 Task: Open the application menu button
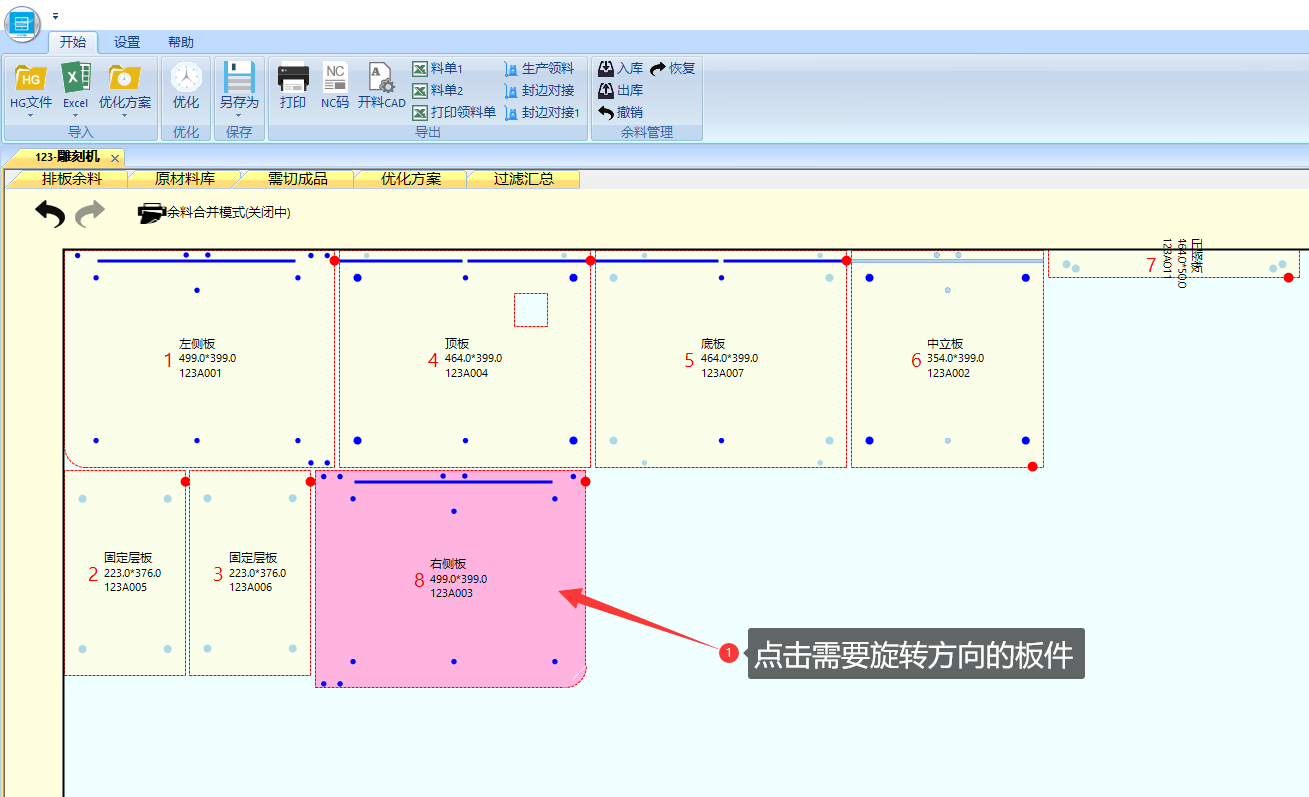(x=22, y=24)
